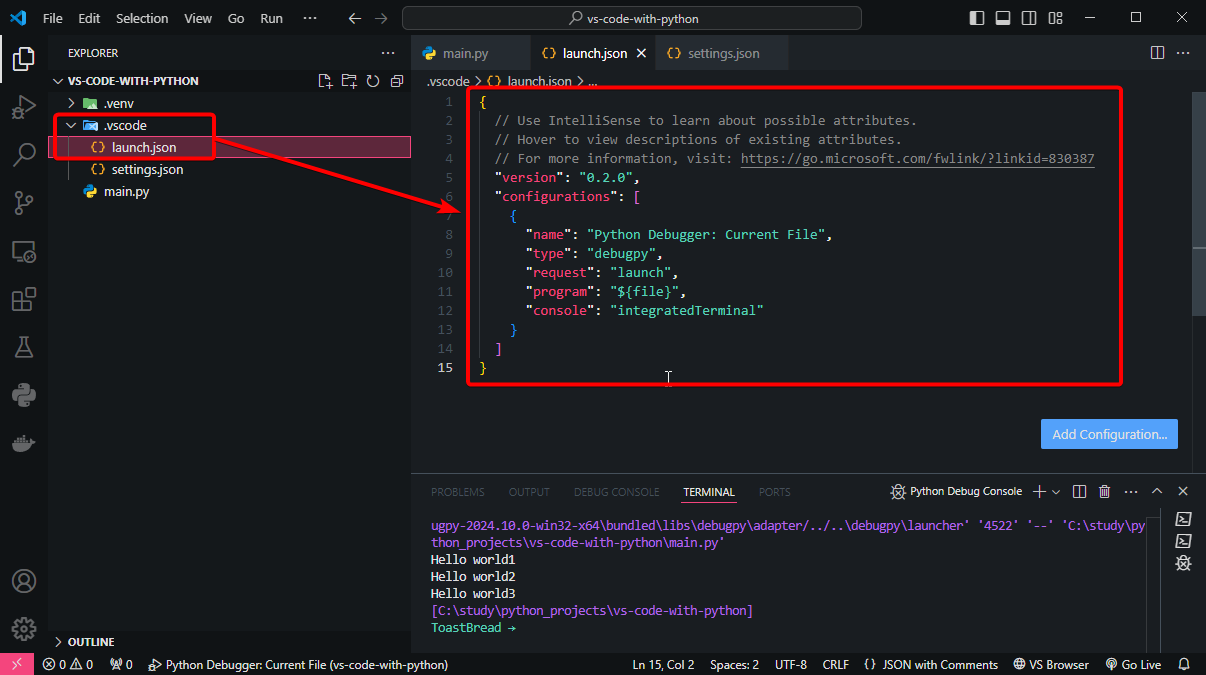The image size is (1206, 675).
Task: Open the Explorer view in activity bar
Action: point(24,59)
